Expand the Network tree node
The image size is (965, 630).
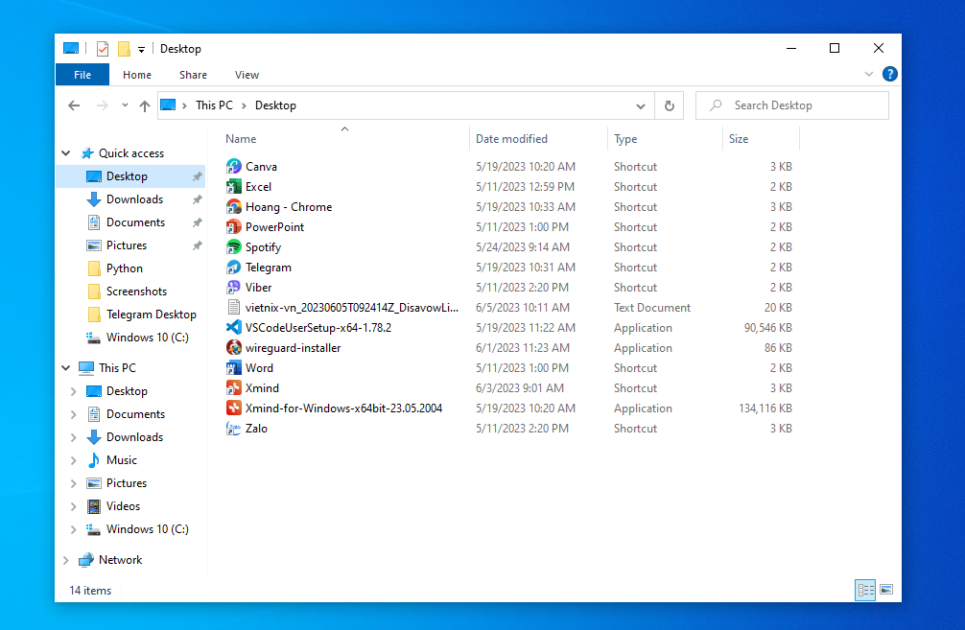tap(67, 560)
